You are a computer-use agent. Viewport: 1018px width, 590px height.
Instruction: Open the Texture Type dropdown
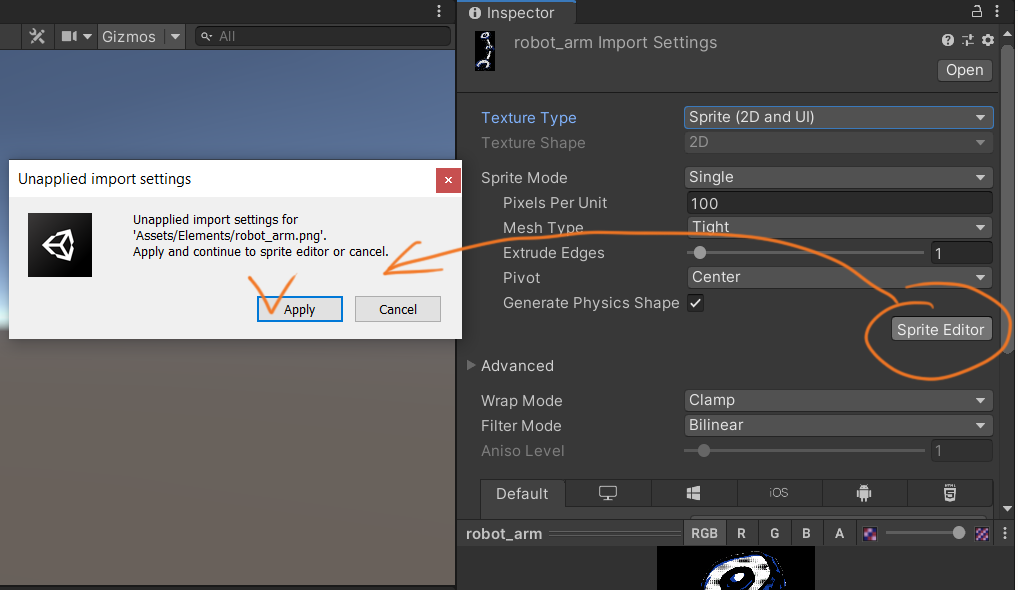[838, 117]
